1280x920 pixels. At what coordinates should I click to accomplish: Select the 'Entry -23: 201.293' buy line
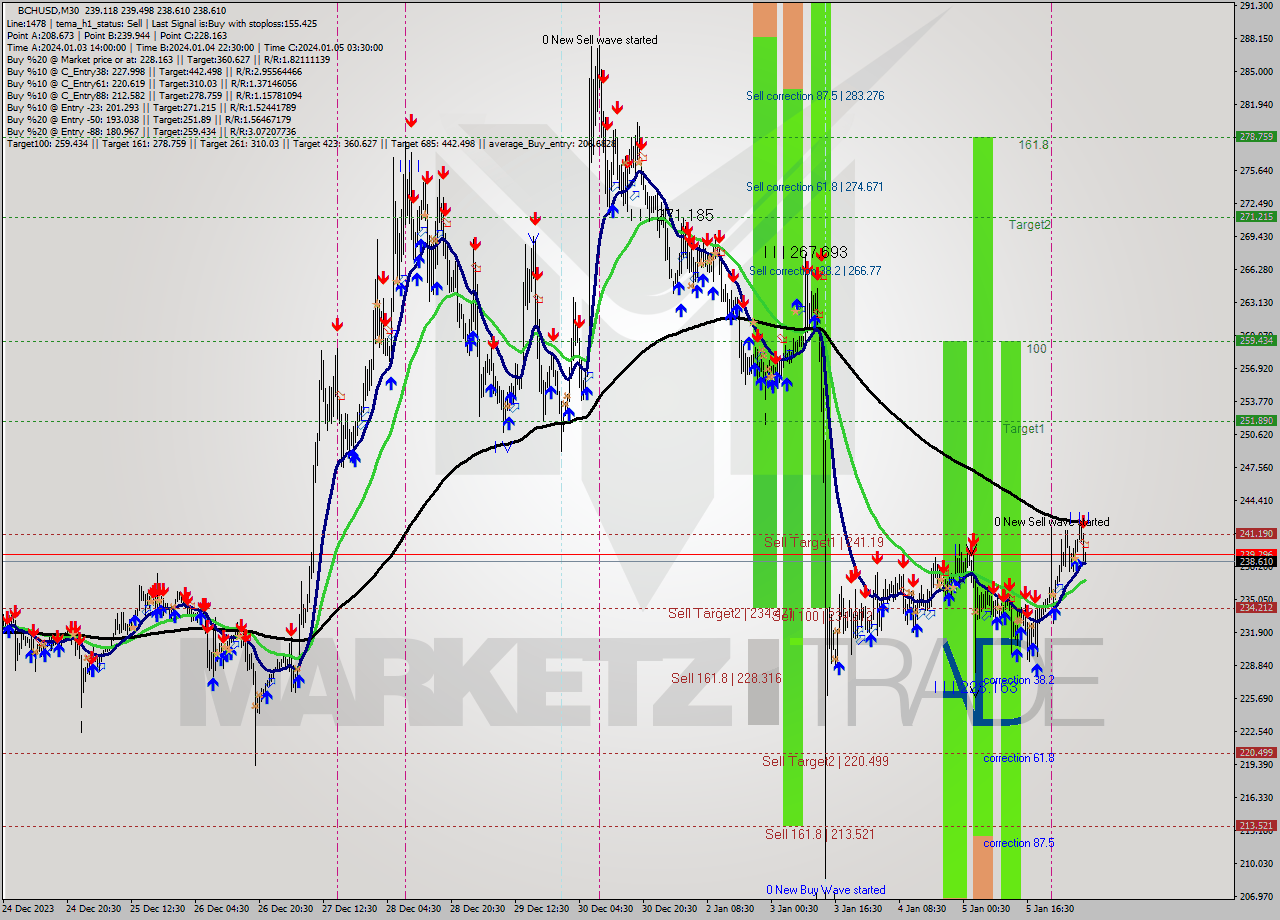click(151, 107)
